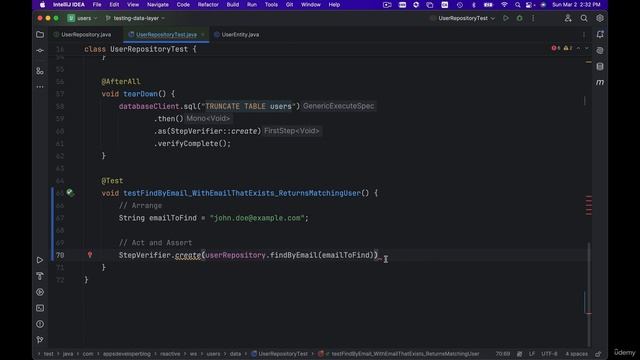The width and height of the screenshot is (640, 360).
Task: Open the Project tool window folder icon
Action: 40,35
